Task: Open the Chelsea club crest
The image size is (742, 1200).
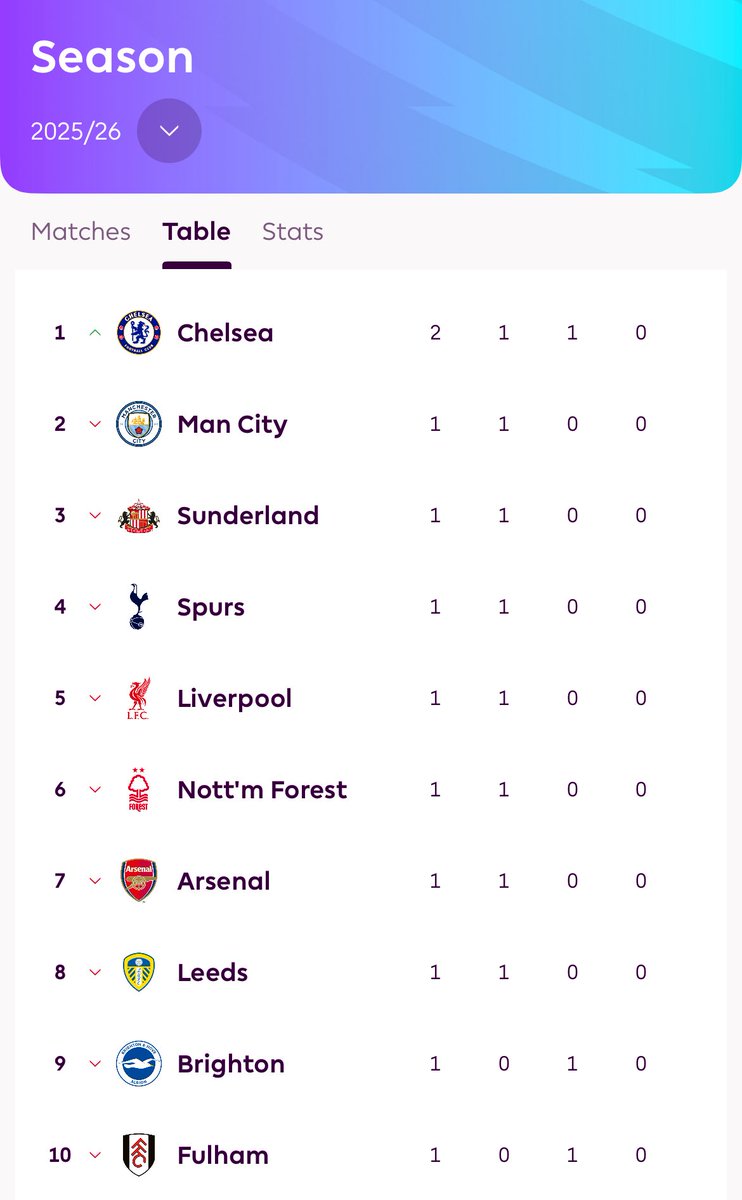Action: pyautogui.click(x=138, y=332)
